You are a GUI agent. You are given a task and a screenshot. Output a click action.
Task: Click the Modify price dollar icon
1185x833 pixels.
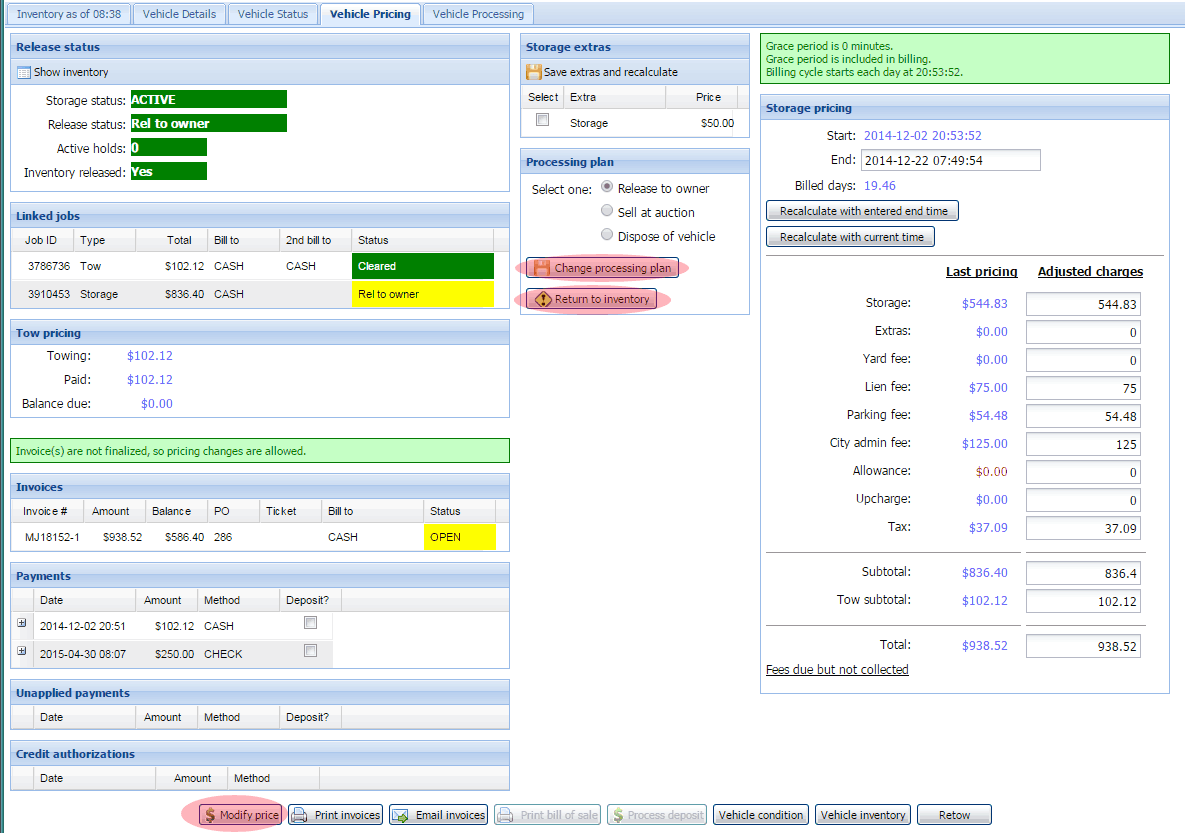coord(210,815)
